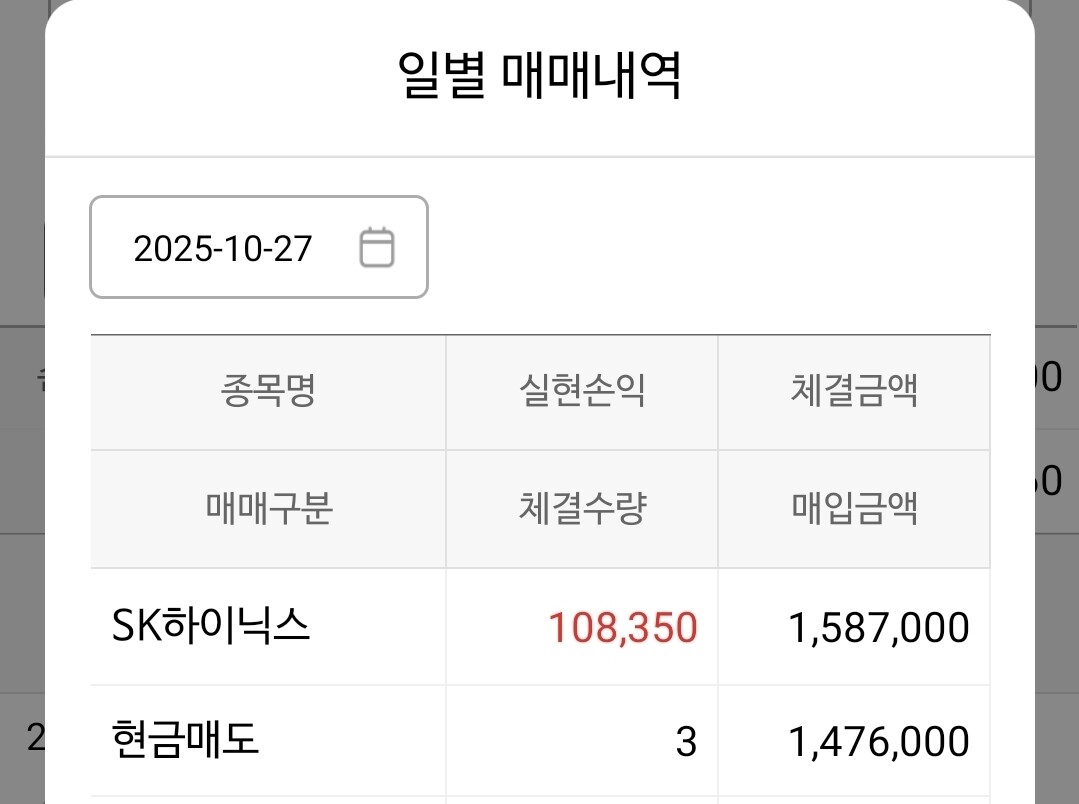Tap the dimmed area above the dialog

tap(20, 8)
